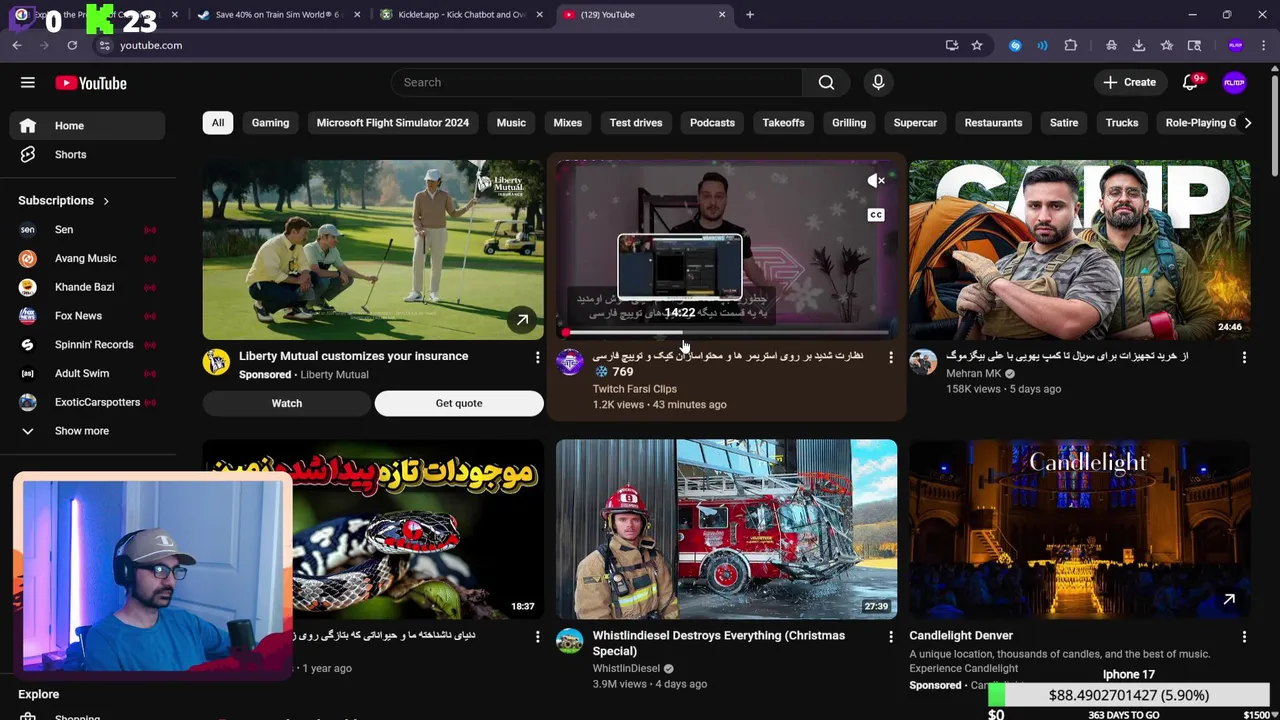Start voice search with microphone icon
This screenshot has width=1280, height=720.
click(x=878, y=82)
